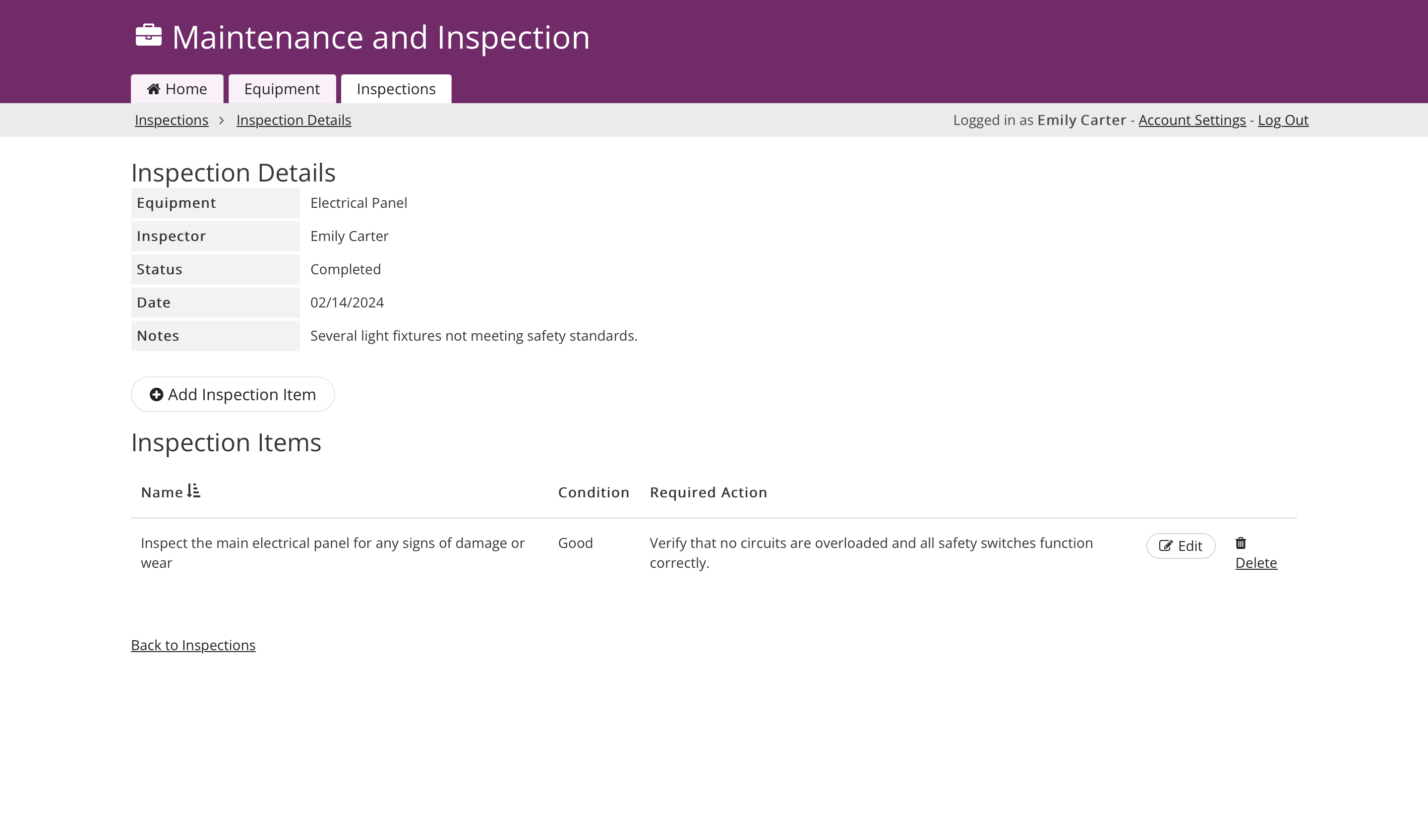This screenshot has height=840, width=1428.
Task: Click the Inspections breadcrumb link
Action: (172, 120)
